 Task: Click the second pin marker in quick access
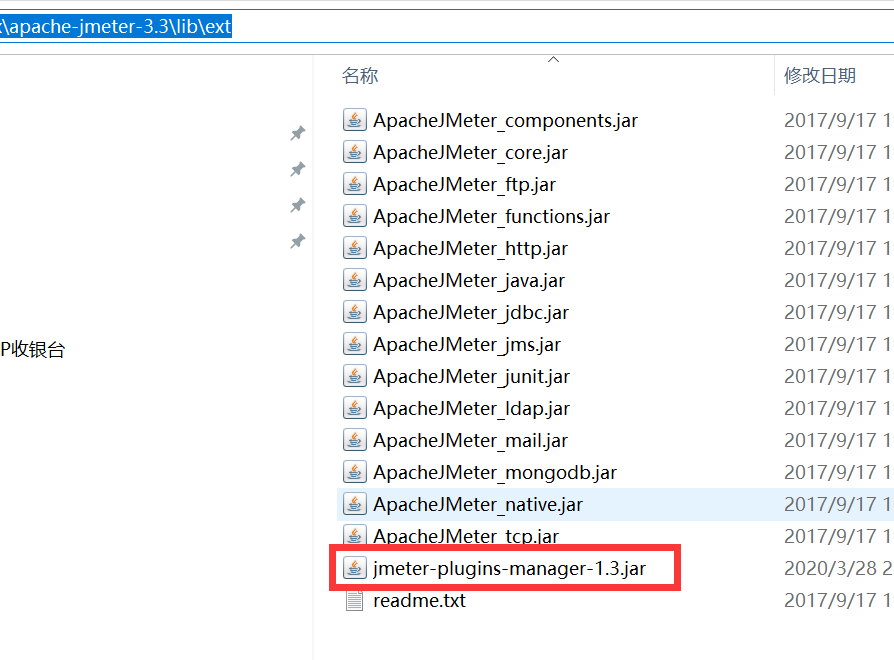297,169
